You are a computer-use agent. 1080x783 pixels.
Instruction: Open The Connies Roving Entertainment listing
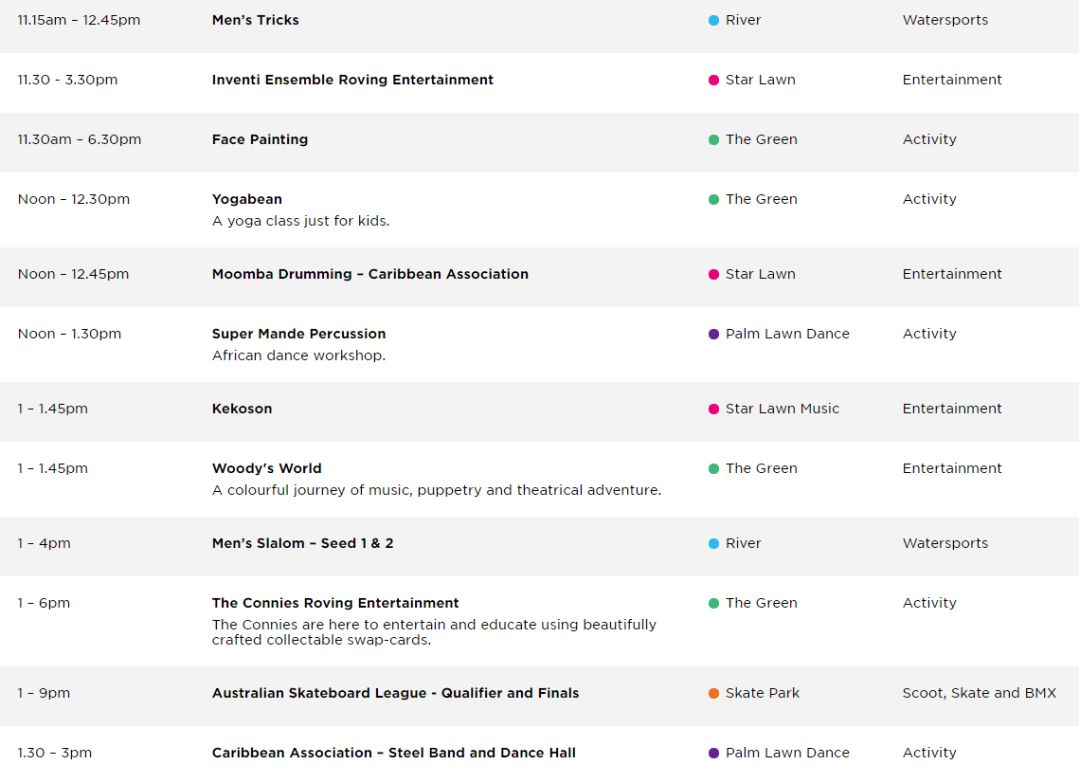pos(335,603)
